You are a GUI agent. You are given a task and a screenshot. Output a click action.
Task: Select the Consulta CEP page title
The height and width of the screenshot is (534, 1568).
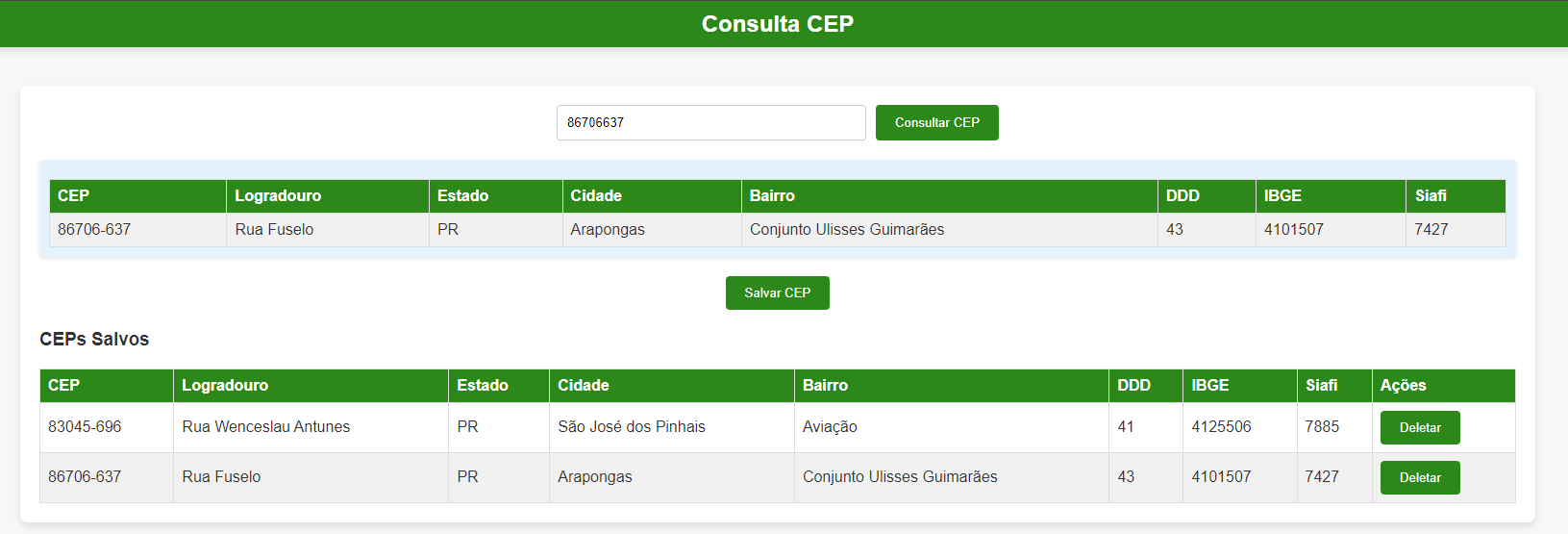pos(778,24)
